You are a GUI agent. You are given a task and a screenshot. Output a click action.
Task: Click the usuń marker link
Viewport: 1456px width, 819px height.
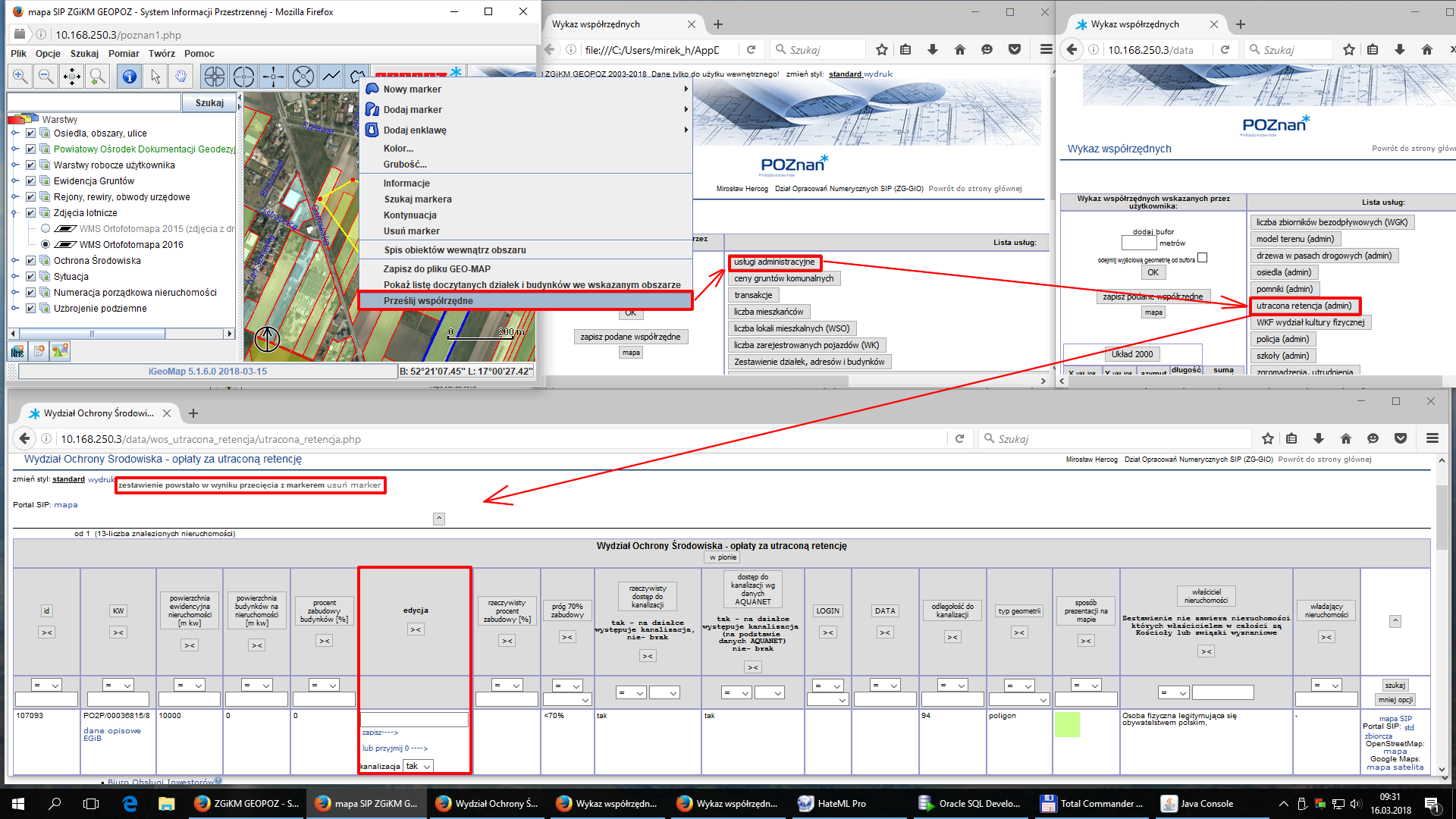(354, 485)
